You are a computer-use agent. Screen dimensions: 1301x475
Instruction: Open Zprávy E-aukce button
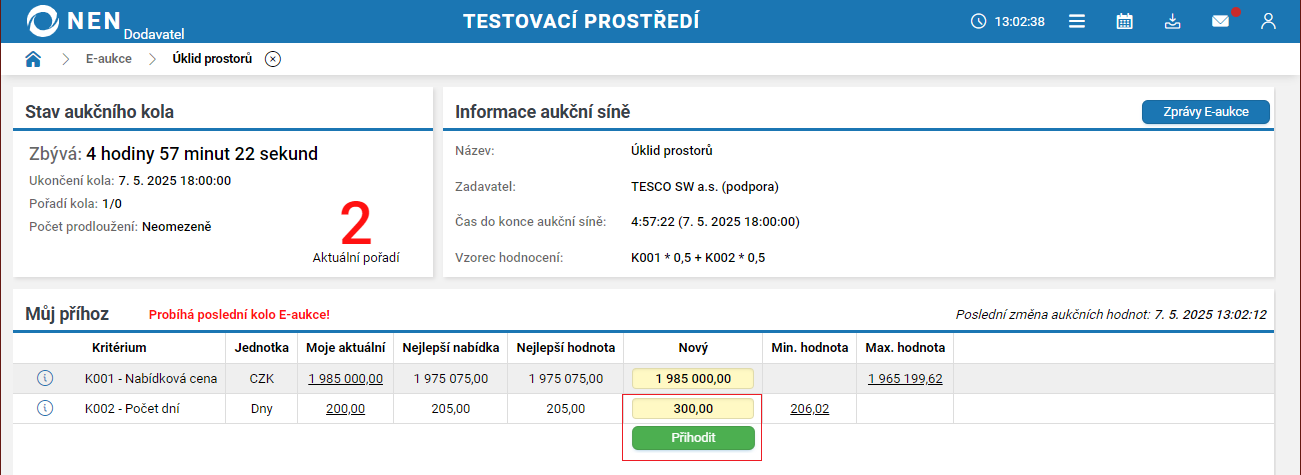coord(1205,112)
